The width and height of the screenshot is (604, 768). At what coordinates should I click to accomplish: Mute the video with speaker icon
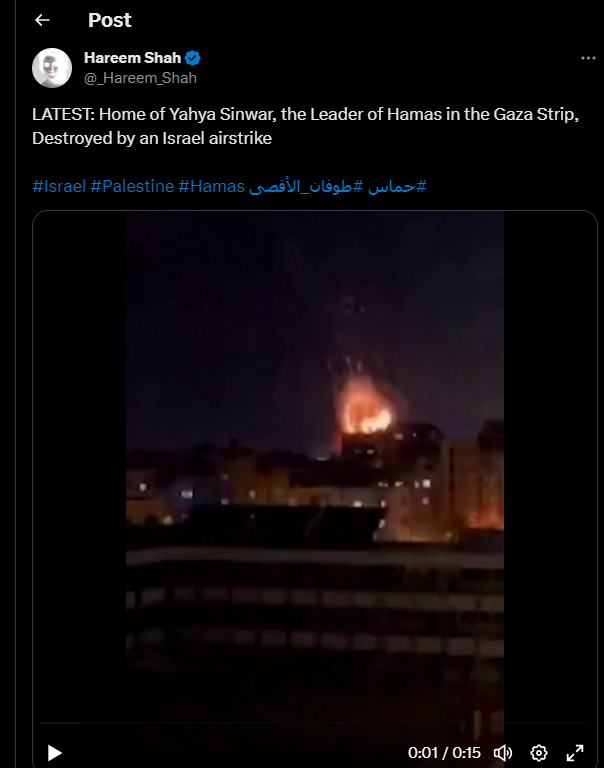(x=503, y=752)
